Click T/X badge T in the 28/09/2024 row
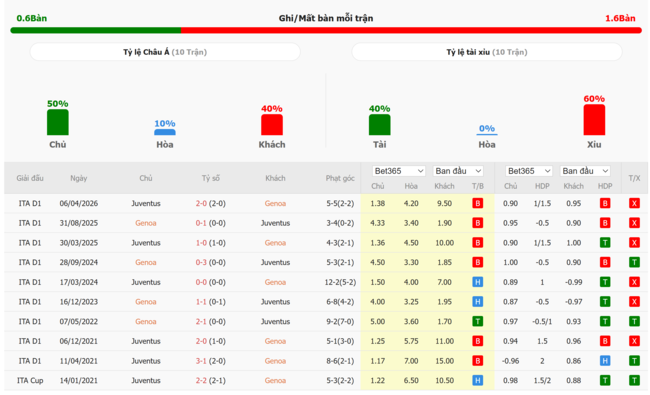The width and height of the screenshot is (650, 395). 634,262
